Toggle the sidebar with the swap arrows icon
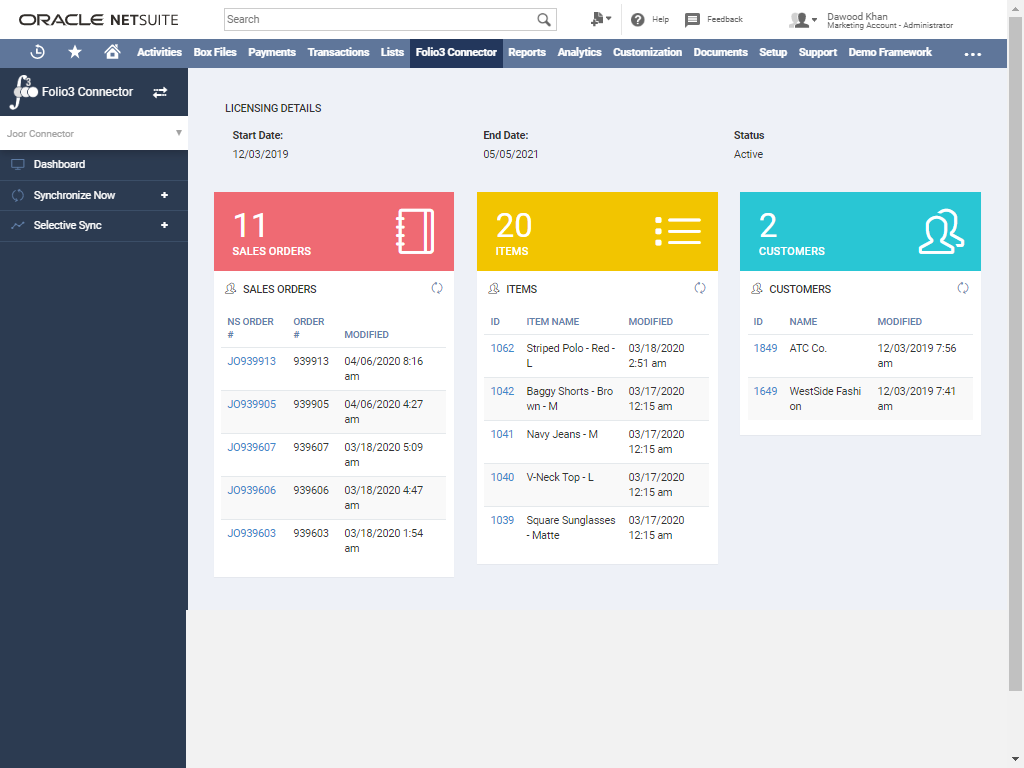Viewport: 1024px width, 768px height. 160,93
